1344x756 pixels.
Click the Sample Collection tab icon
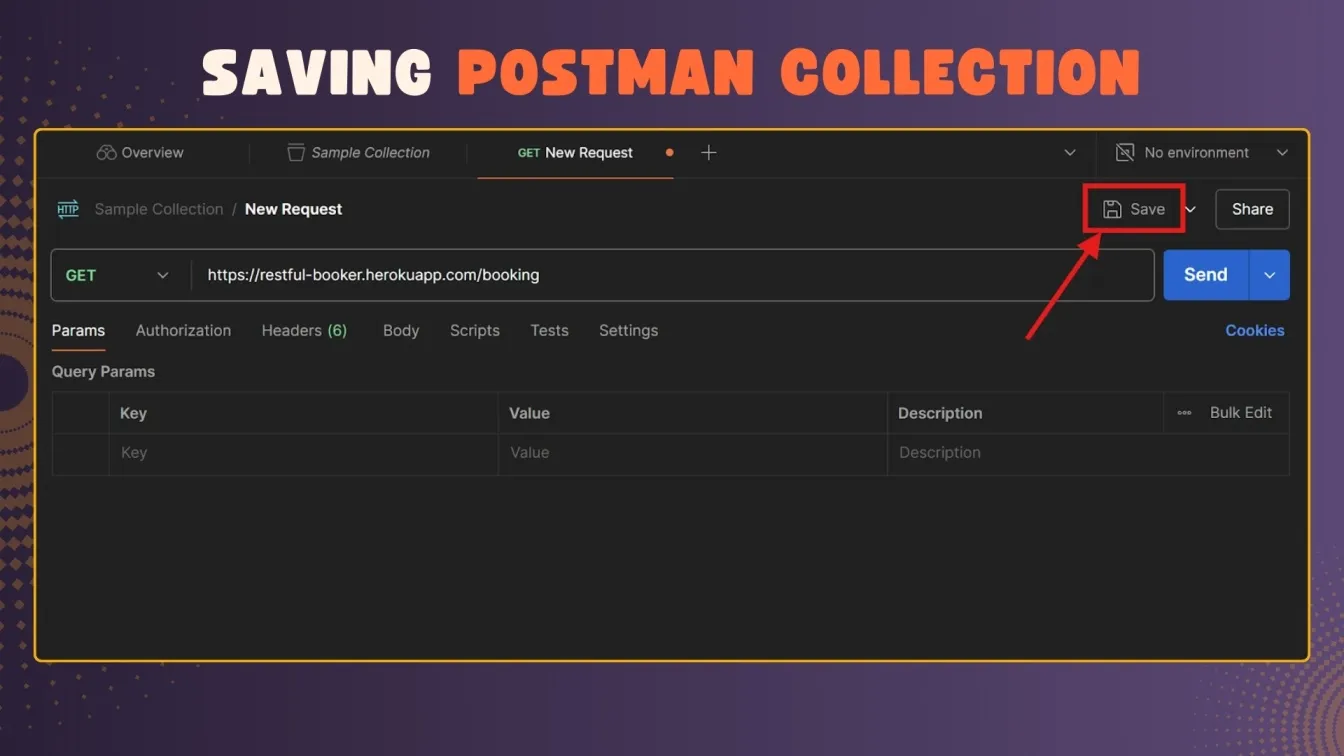[x=295, y=153]
